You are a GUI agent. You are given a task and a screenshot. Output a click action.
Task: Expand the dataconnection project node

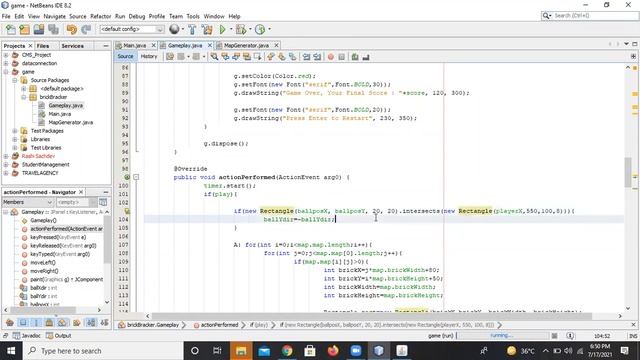(6, 63)
